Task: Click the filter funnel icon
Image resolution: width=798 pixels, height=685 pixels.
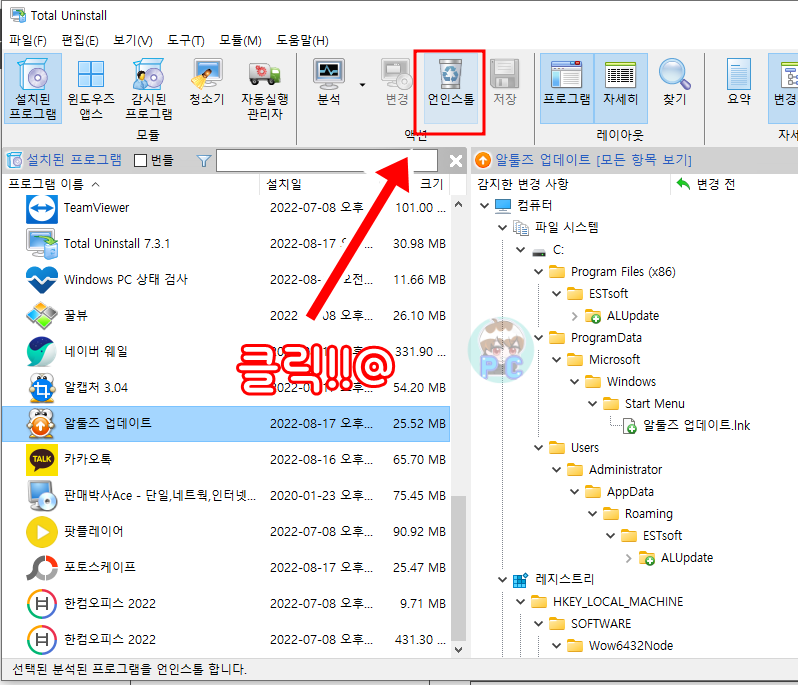Action: point(204,161)
